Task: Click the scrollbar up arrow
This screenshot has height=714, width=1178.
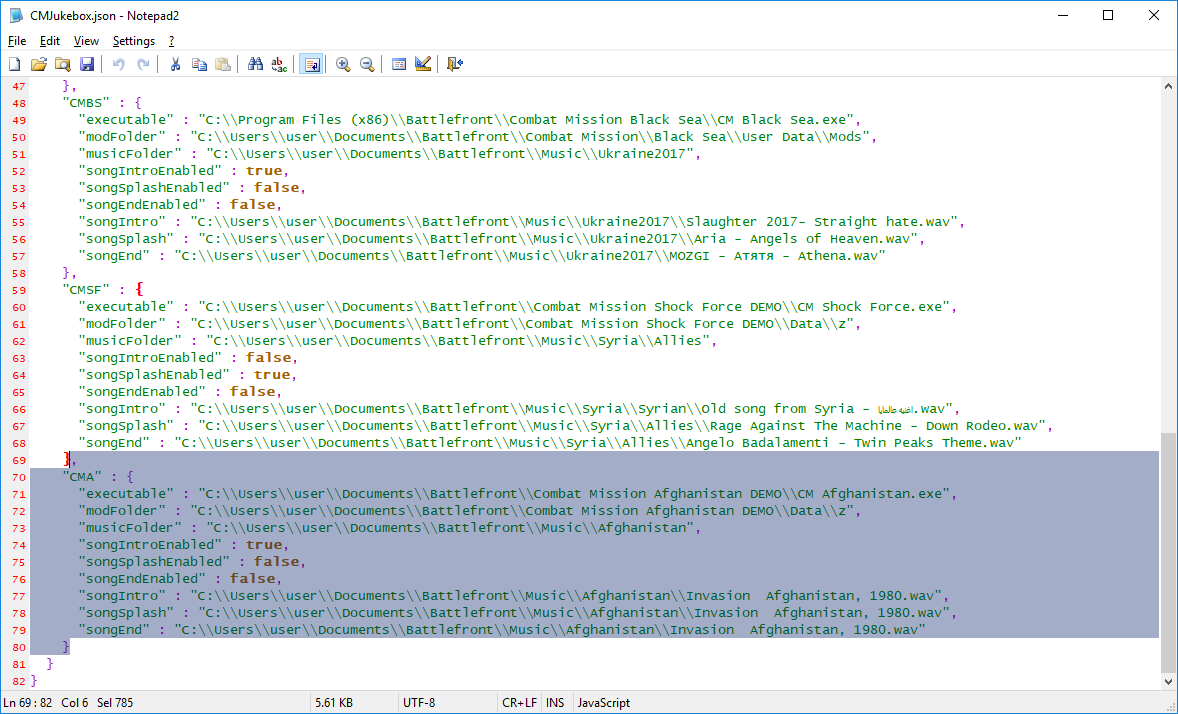Action: 1168,86
